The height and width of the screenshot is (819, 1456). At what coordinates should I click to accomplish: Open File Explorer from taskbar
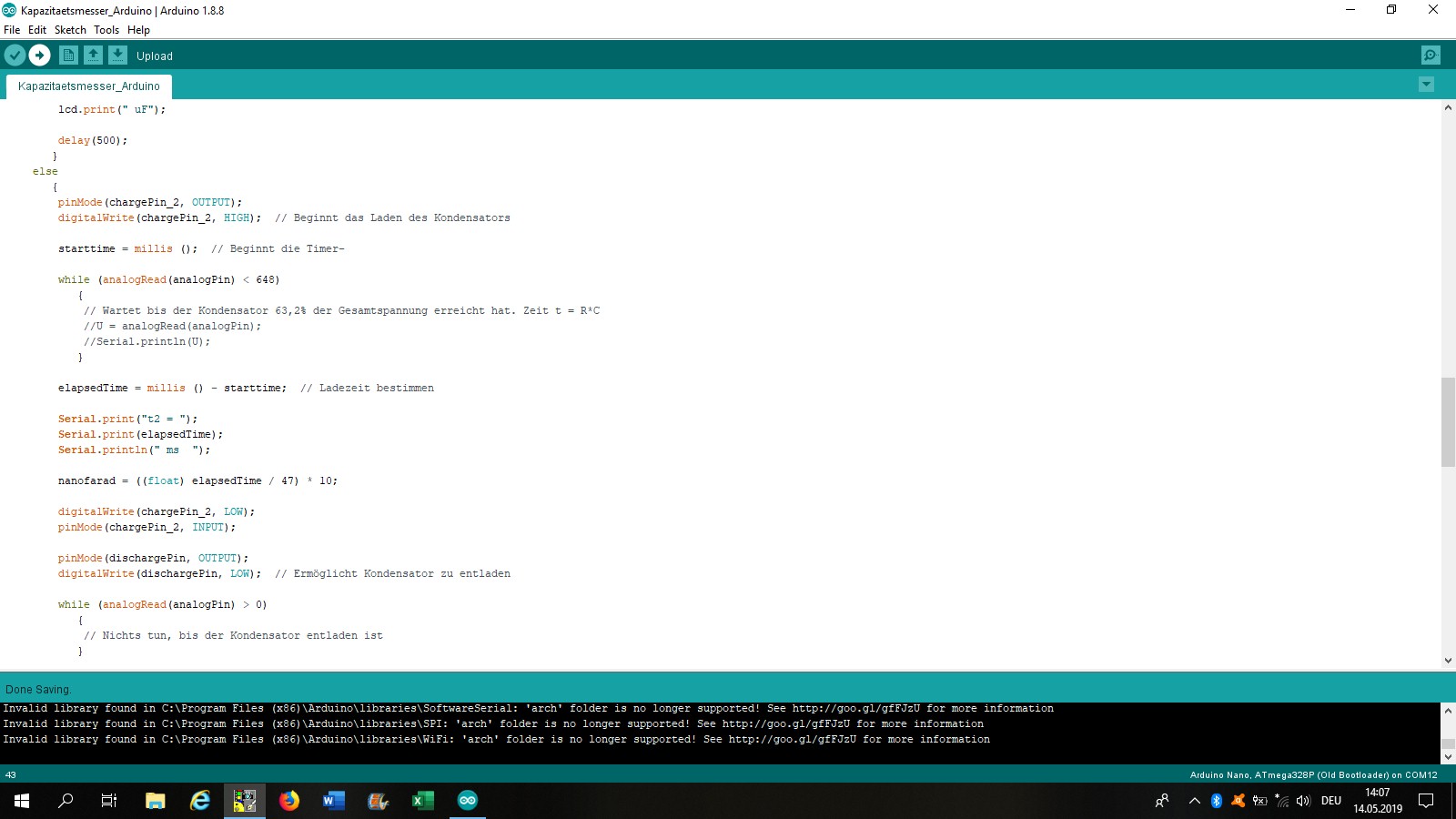click(x=156, y=801)
